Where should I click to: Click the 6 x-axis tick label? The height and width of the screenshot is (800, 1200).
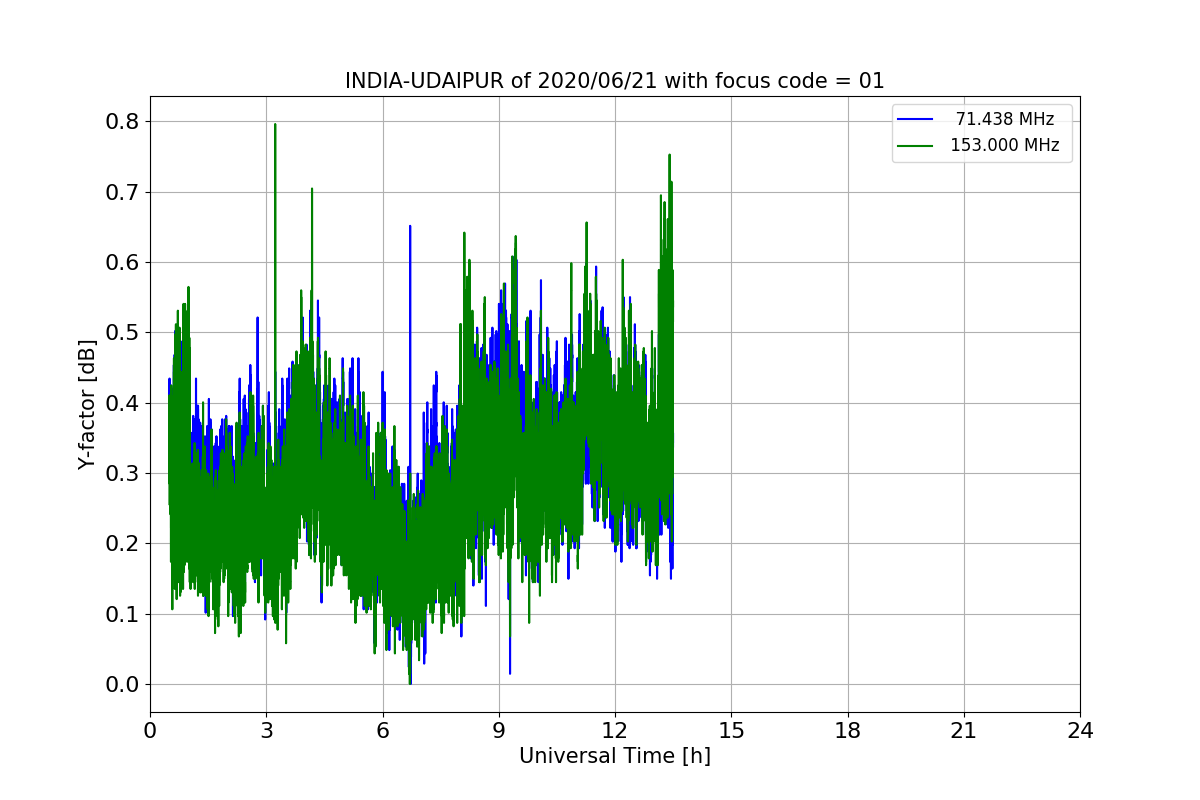point(383,731)
